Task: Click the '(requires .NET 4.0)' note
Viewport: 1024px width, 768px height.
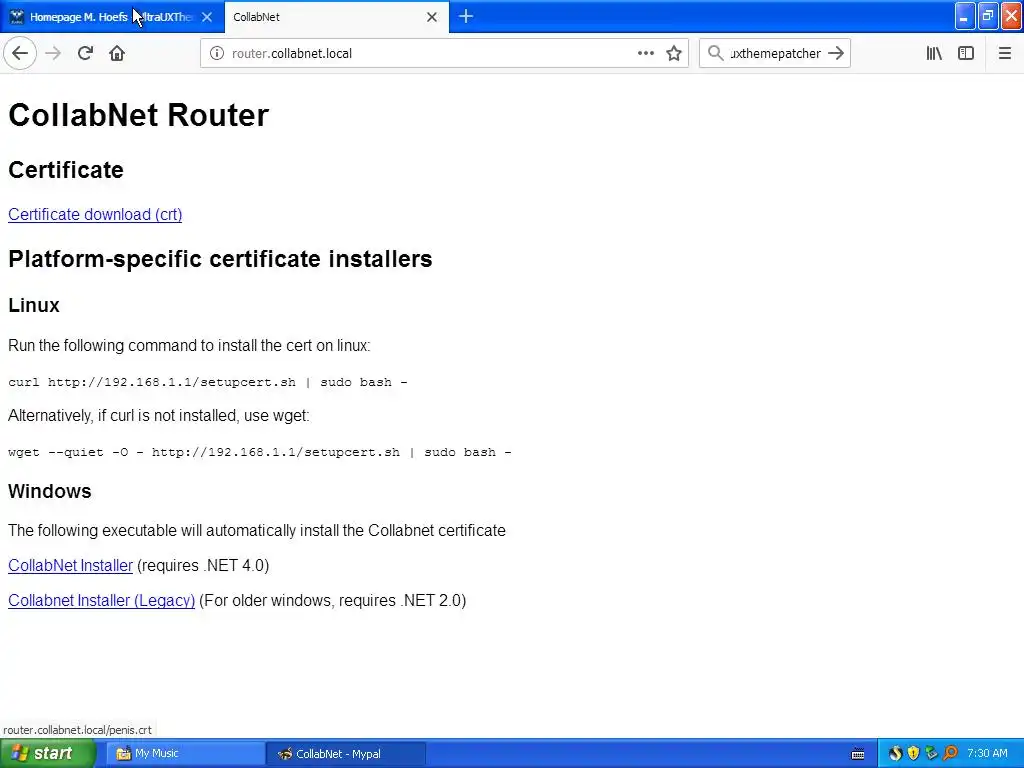Action: [203, 566]
